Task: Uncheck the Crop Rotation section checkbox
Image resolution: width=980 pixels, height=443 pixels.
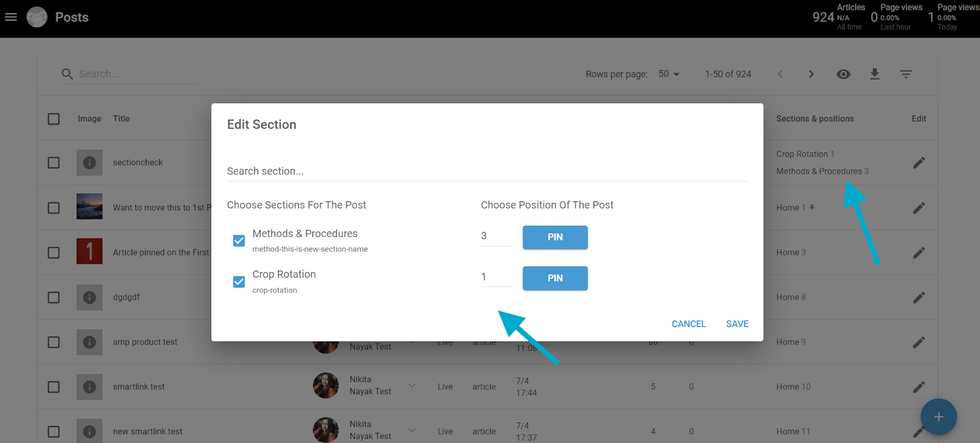Action: 239,281
